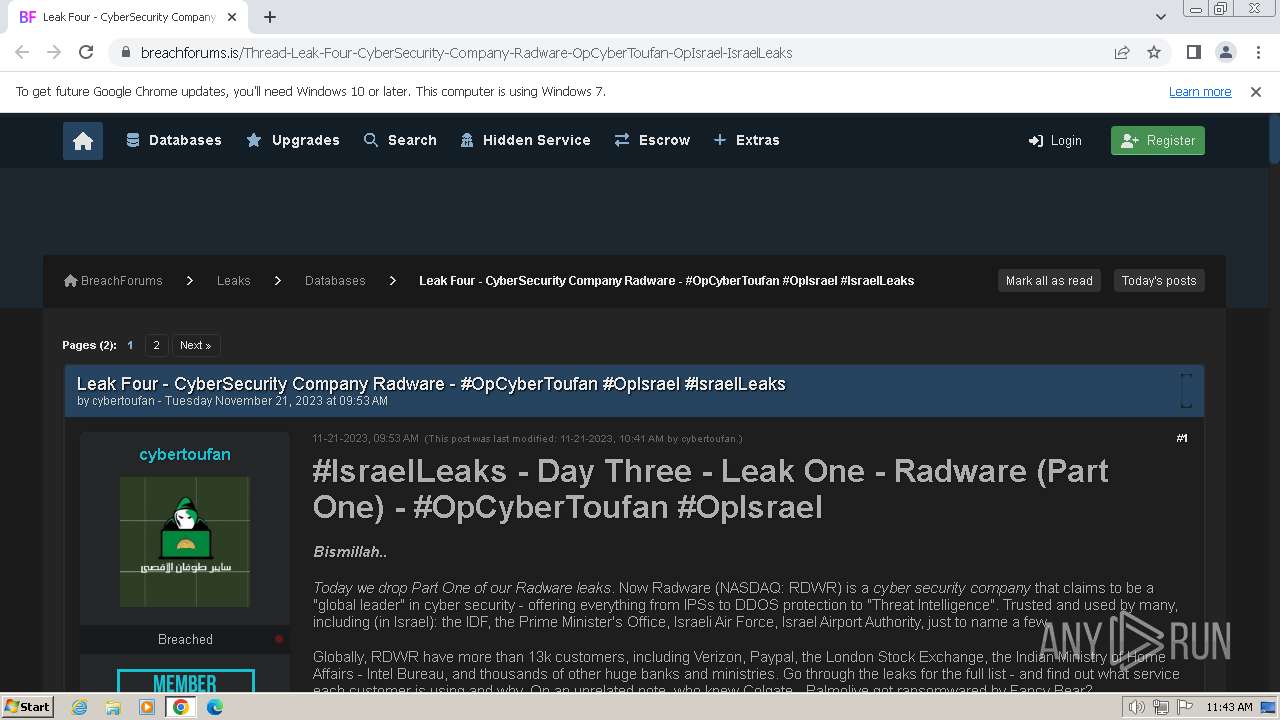The image size is (1280, 720).
Task: Open the Hidden Service menu item
Action: click(525, 141)
